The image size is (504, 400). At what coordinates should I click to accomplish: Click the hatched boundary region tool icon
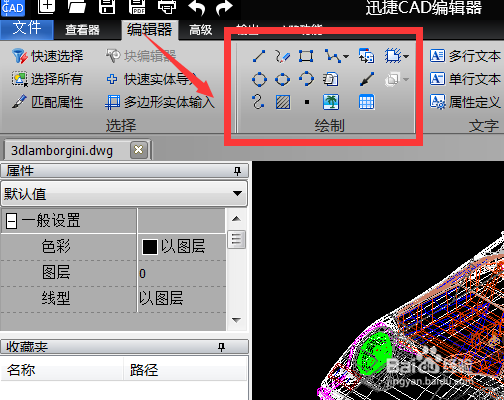click(393, 56)
